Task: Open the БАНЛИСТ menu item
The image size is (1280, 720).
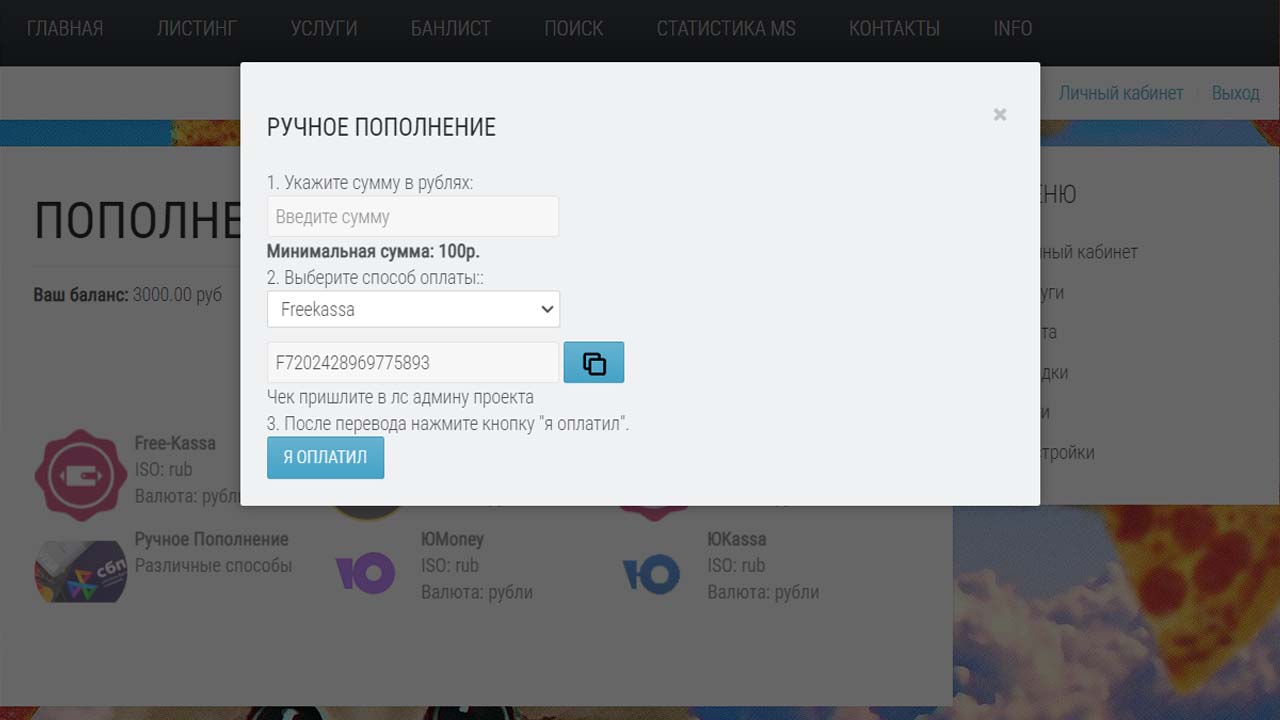Action: click(x=451, y=29)
